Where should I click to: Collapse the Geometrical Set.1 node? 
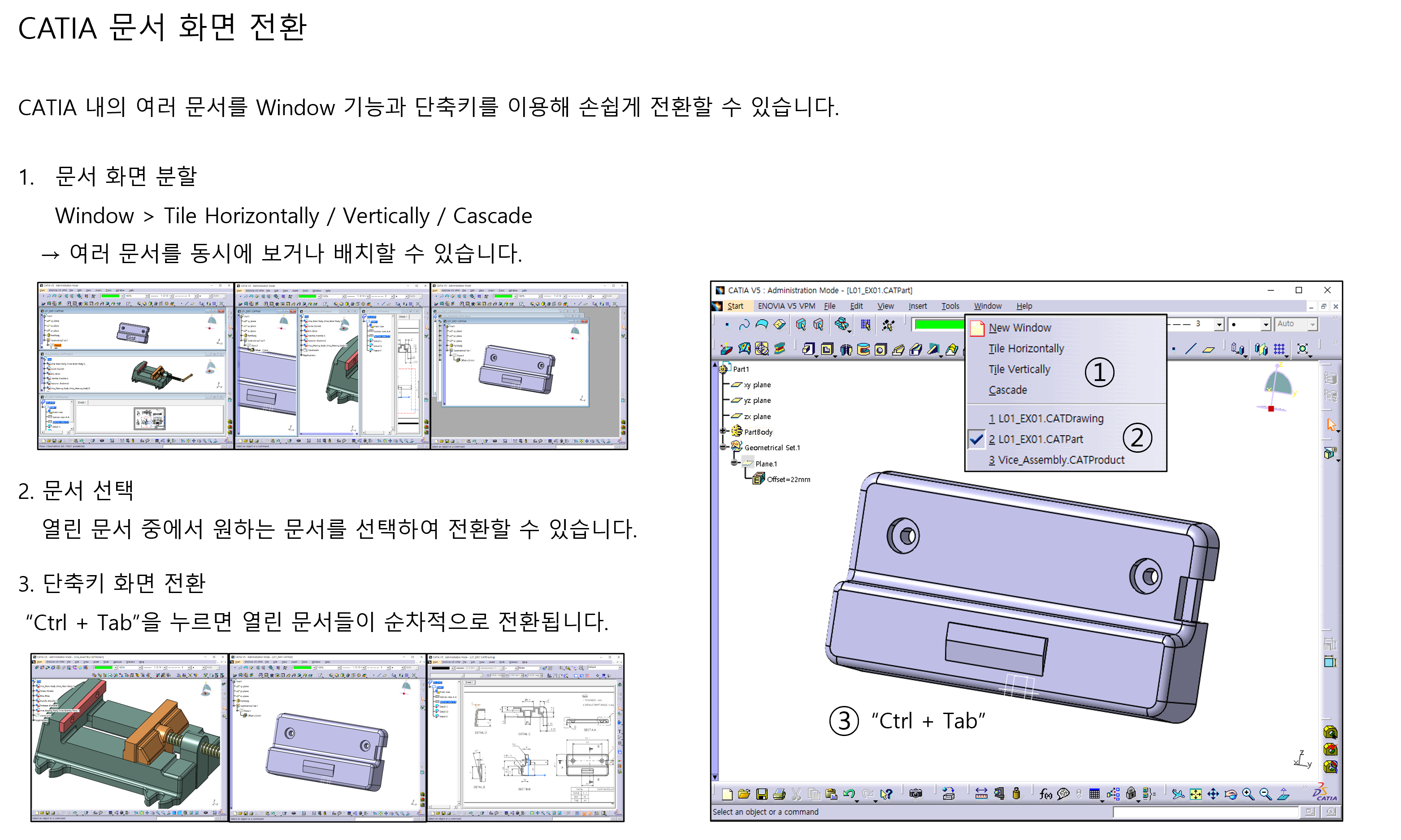point(723,447)
